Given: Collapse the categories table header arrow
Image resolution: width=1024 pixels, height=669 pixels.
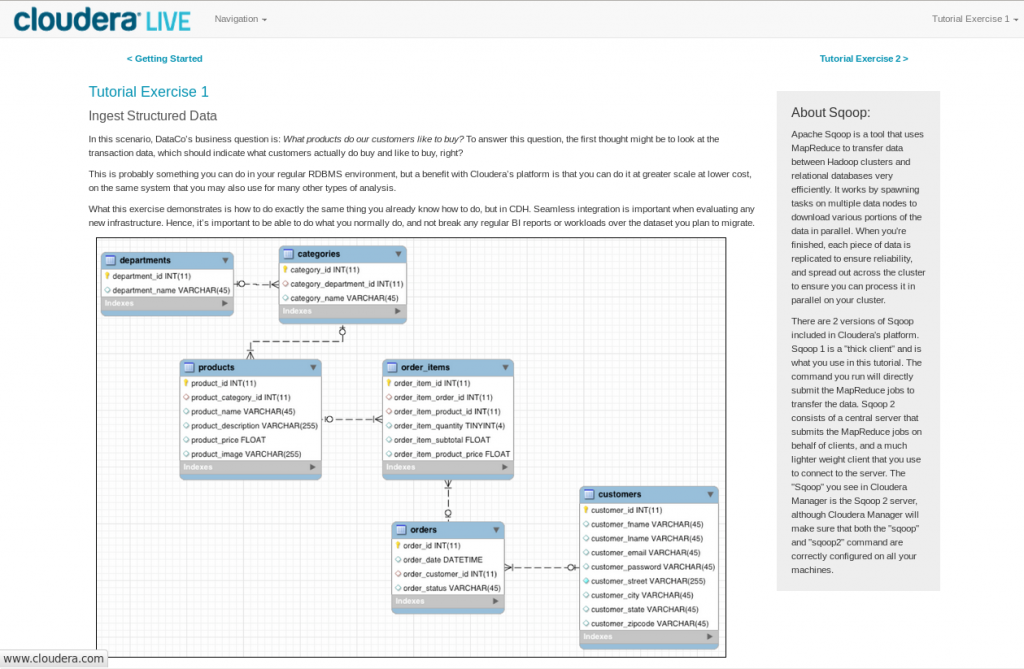Looking at the screenshot, I should point(398,253).
